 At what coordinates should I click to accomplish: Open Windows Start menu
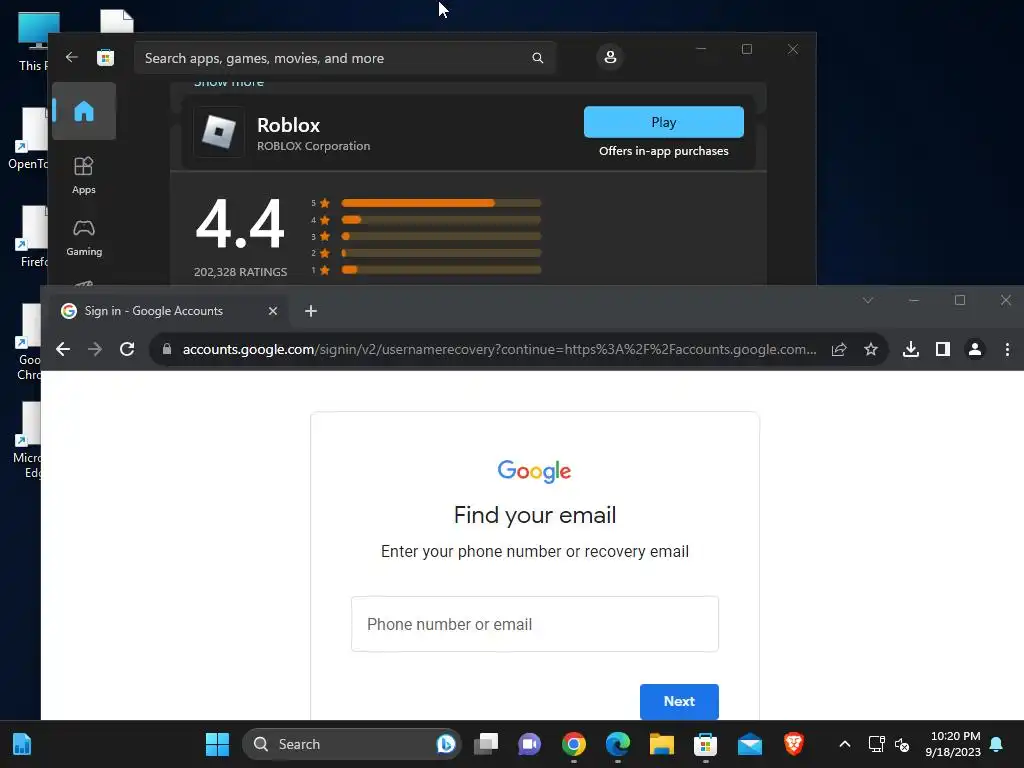pyautogui.click(x=217, y=744)
